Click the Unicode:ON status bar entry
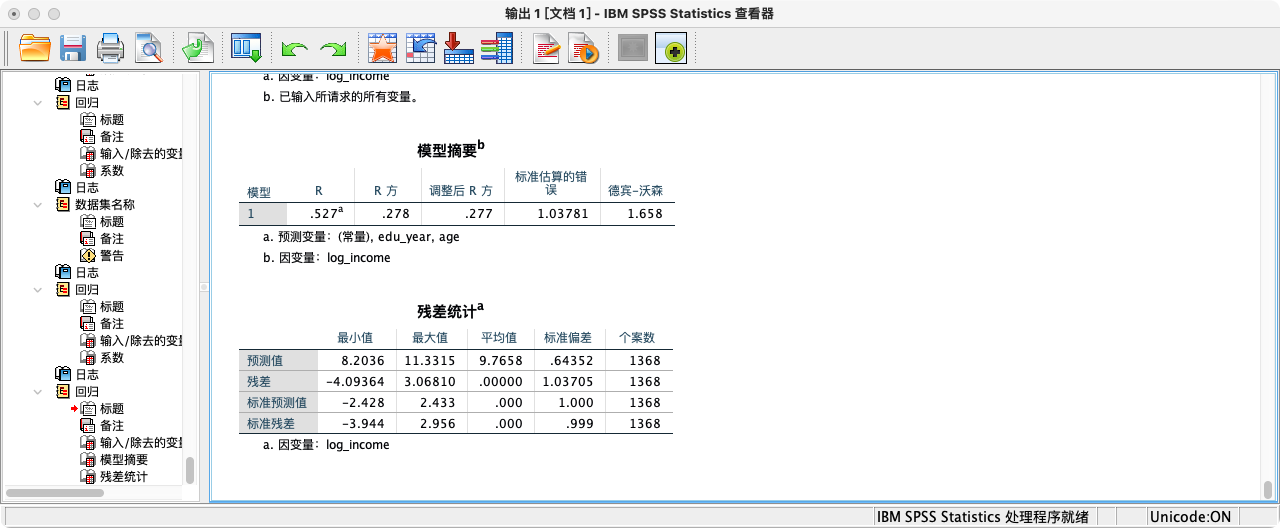 coord(1190,517)
